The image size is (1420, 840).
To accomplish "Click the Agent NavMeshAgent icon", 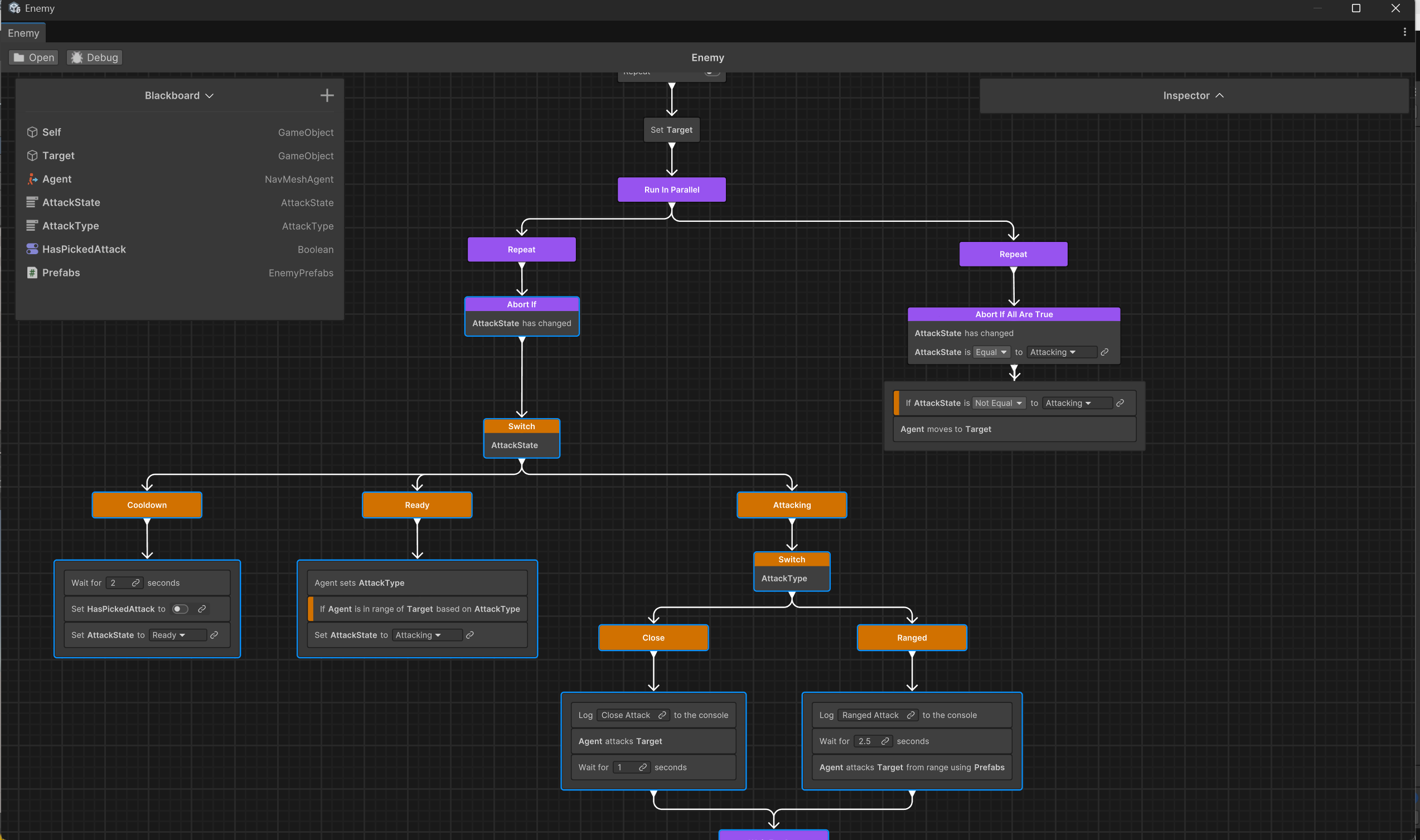I will click(32, 179).
